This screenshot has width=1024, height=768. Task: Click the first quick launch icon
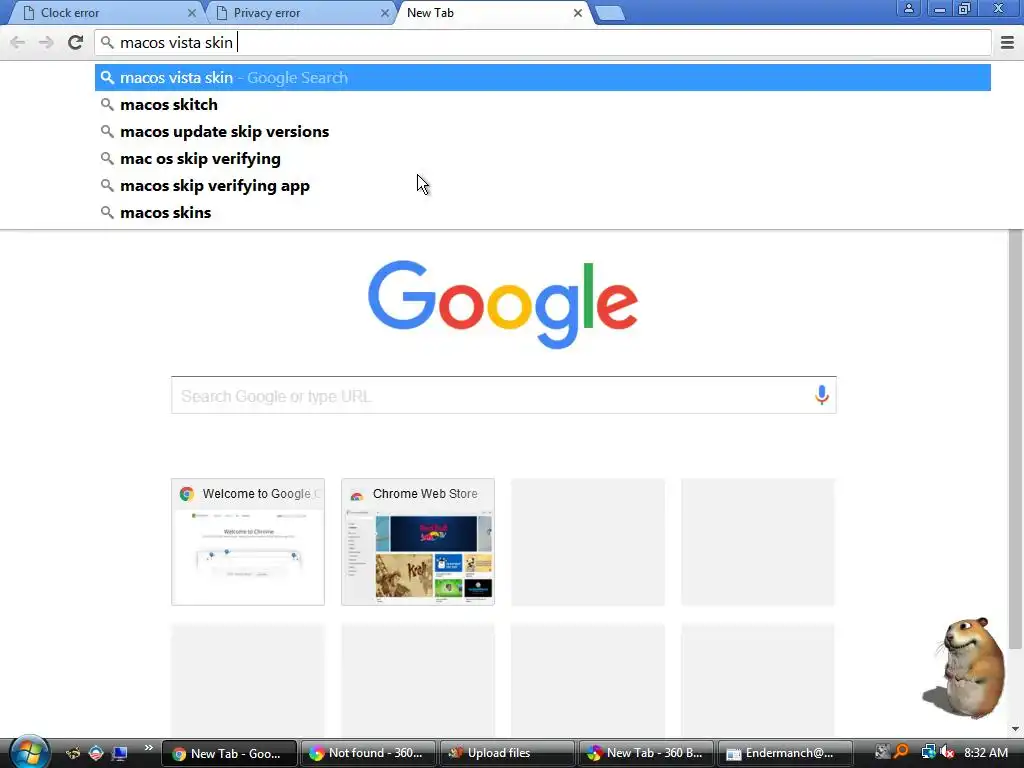(x=72, y=753)
